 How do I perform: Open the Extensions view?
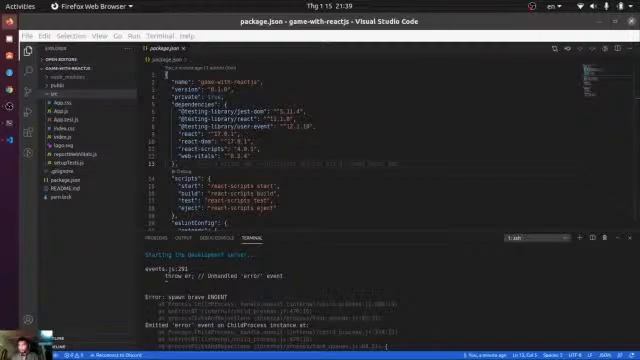point(28,132)
